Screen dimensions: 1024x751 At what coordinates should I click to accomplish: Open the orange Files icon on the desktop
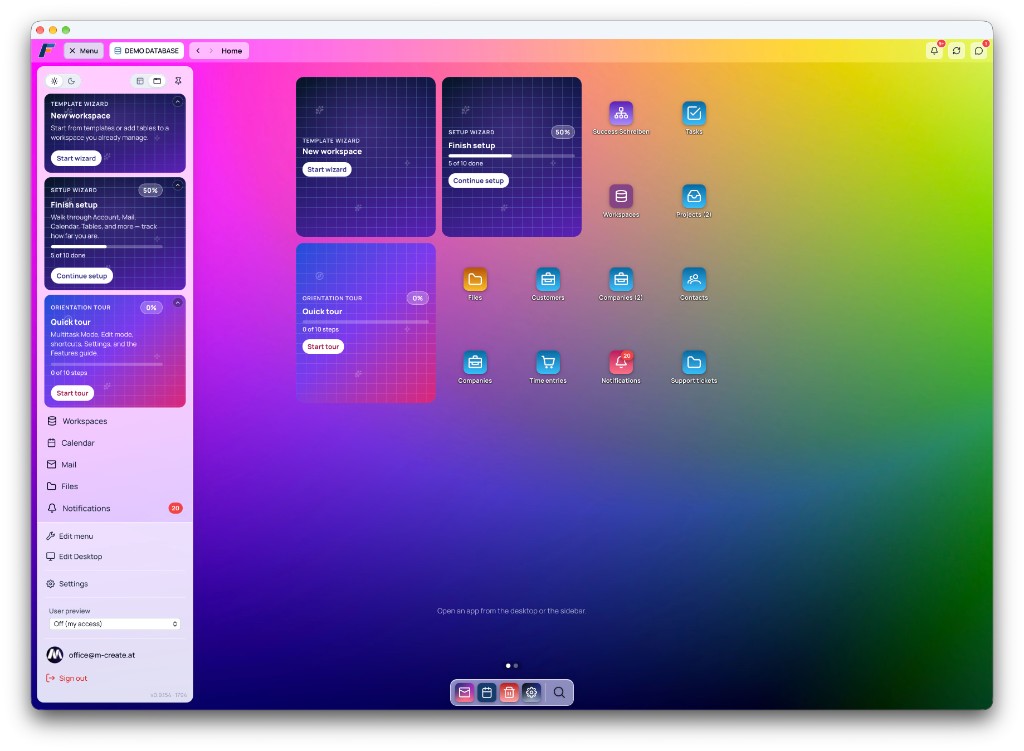click(475, 280)
